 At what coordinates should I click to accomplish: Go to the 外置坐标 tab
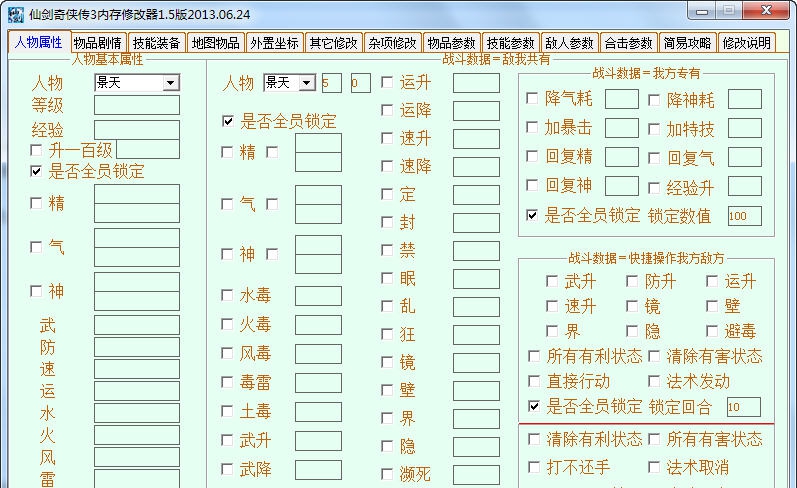click(274, 43)
